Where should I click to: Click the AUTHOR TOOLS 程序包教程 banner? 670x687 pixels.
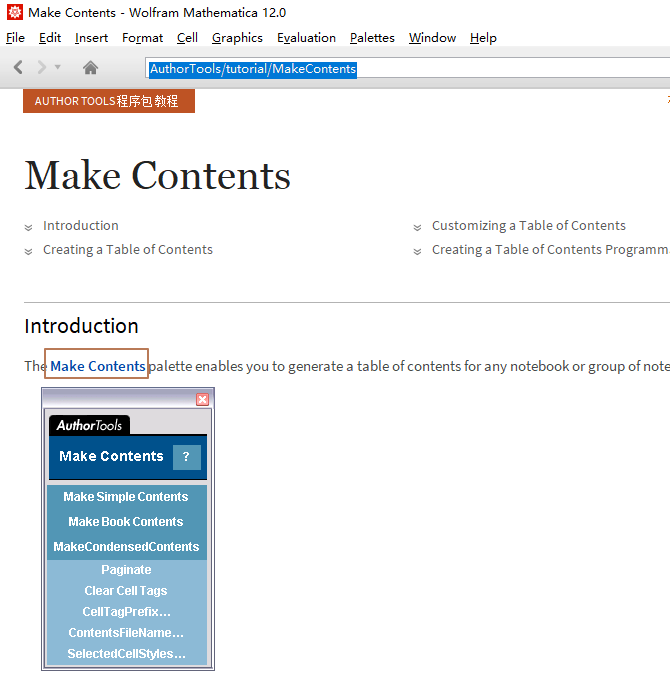coord(109,101)
